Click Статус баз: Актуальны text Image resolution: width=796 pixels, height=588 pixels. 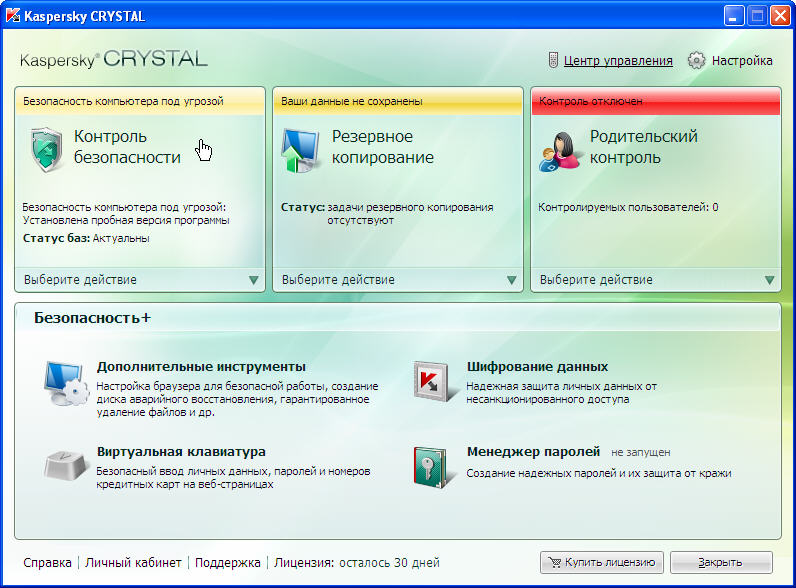pos(86,238)
